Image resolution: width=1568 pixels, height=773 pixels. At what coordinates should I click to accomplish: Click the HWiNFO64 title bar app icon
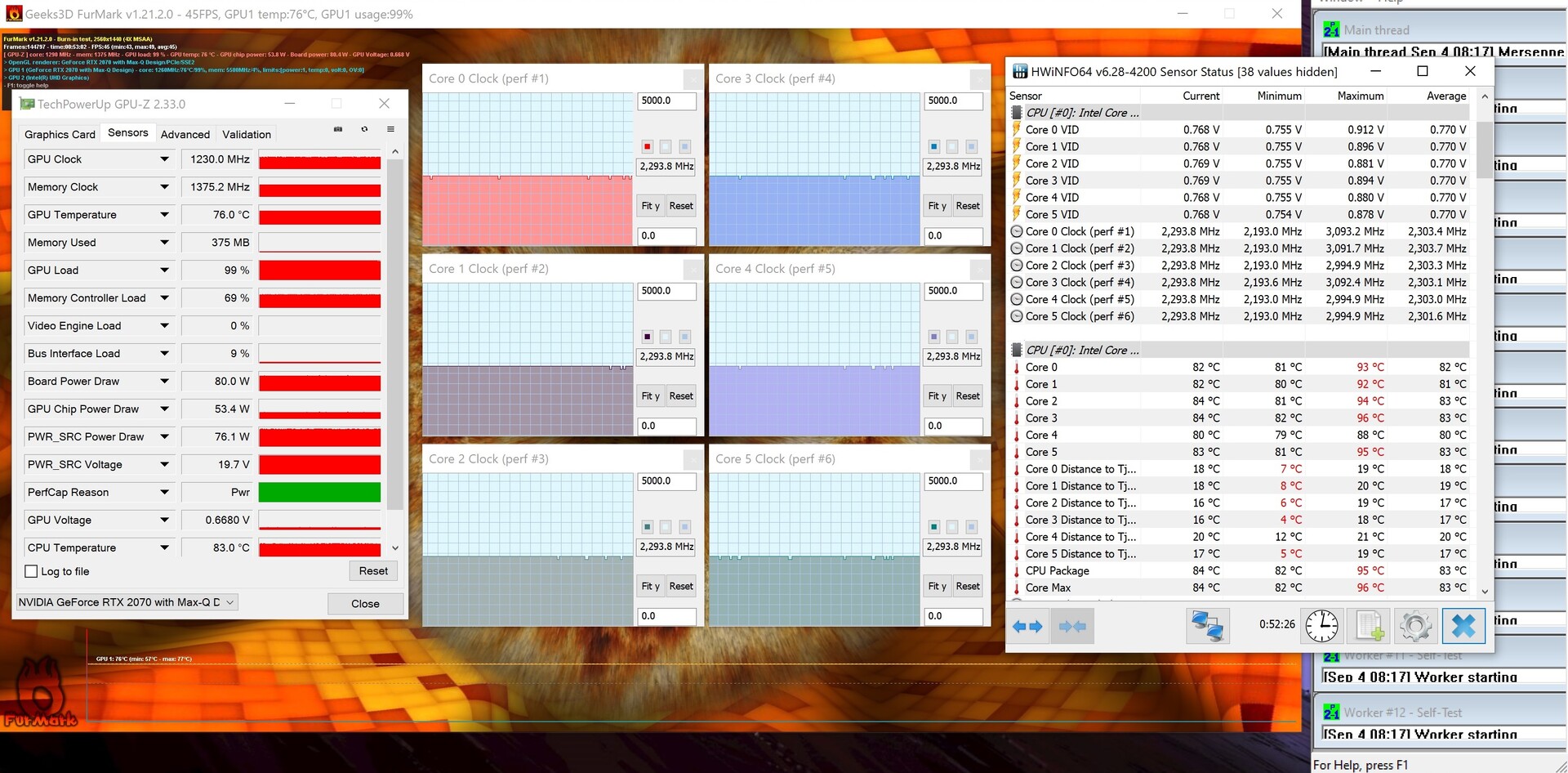[1020, 71]
